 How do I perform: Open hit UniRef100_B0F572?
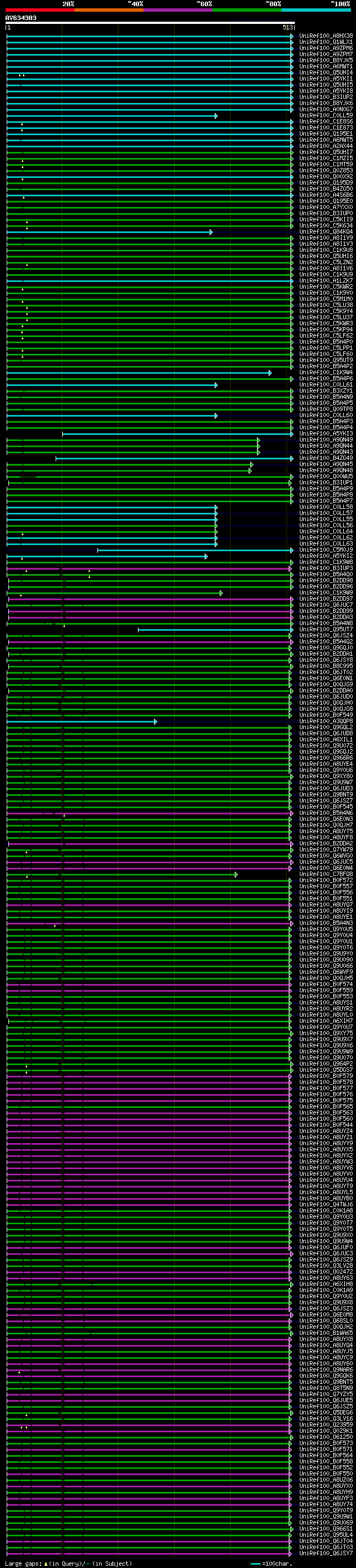click(x=325, y=881)
